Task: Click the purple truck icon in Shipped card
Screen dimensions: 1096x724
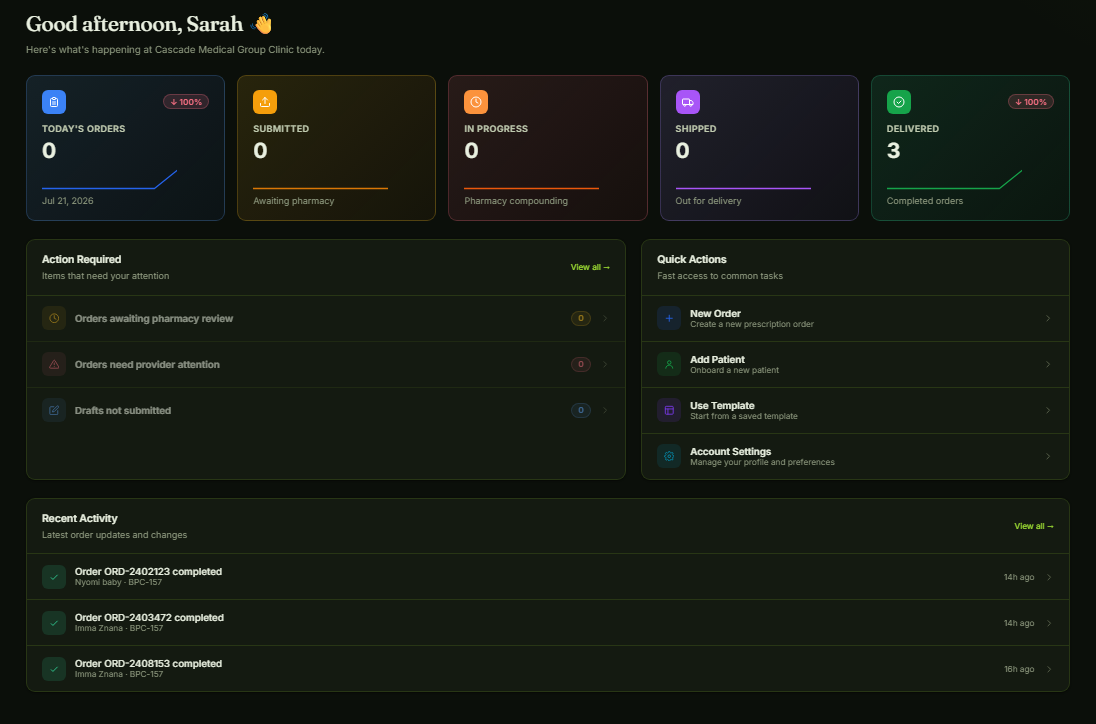Action: coord(688,102)
